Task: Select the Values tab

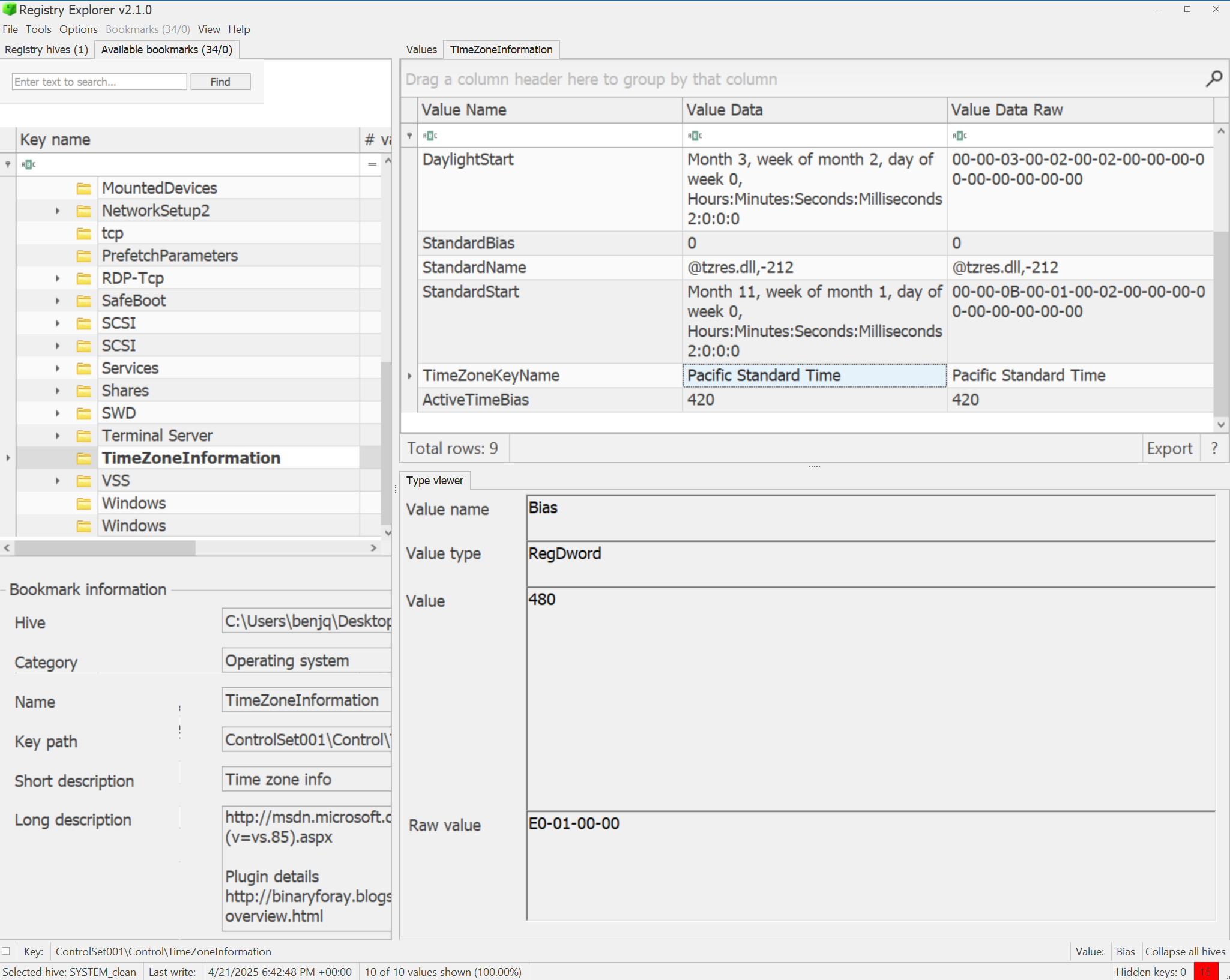Action: coord(421,50)
